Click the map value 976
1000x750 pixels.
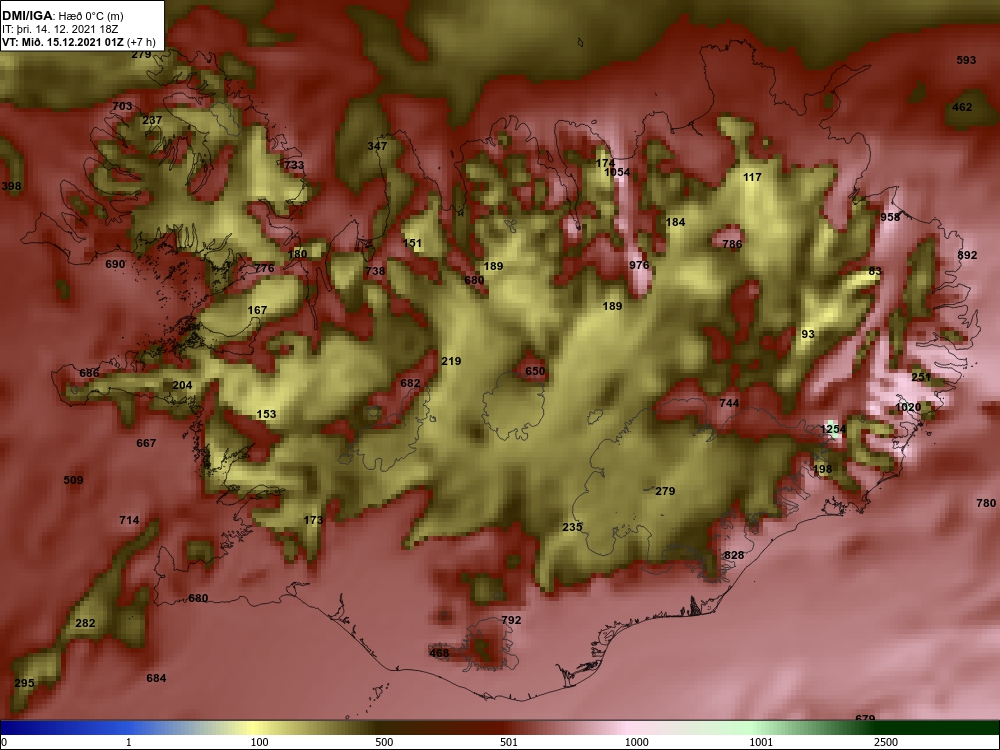(x=639, y=265)
